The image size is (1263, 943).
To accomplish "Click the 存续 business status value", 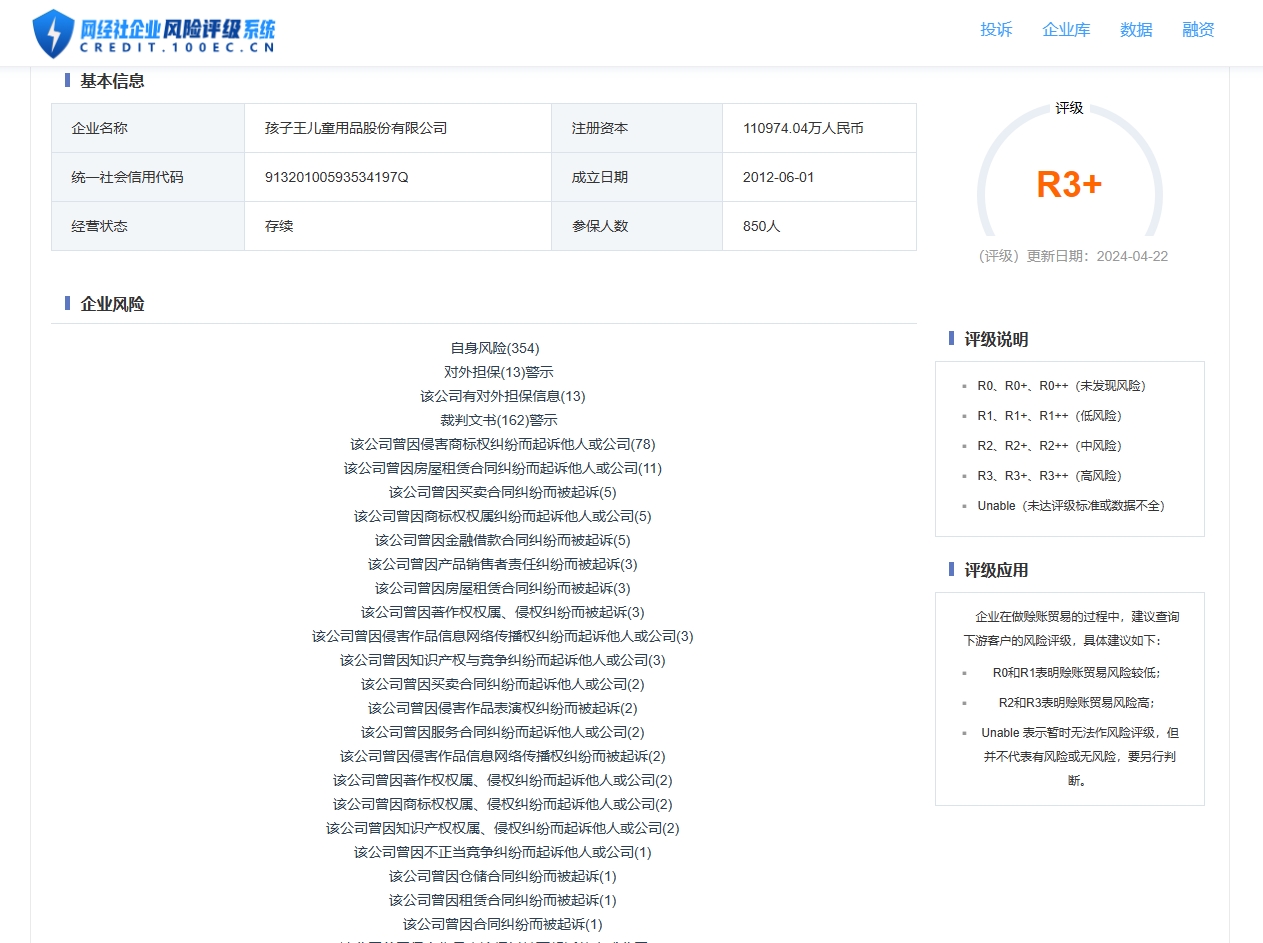I will [x=279, y=226].
